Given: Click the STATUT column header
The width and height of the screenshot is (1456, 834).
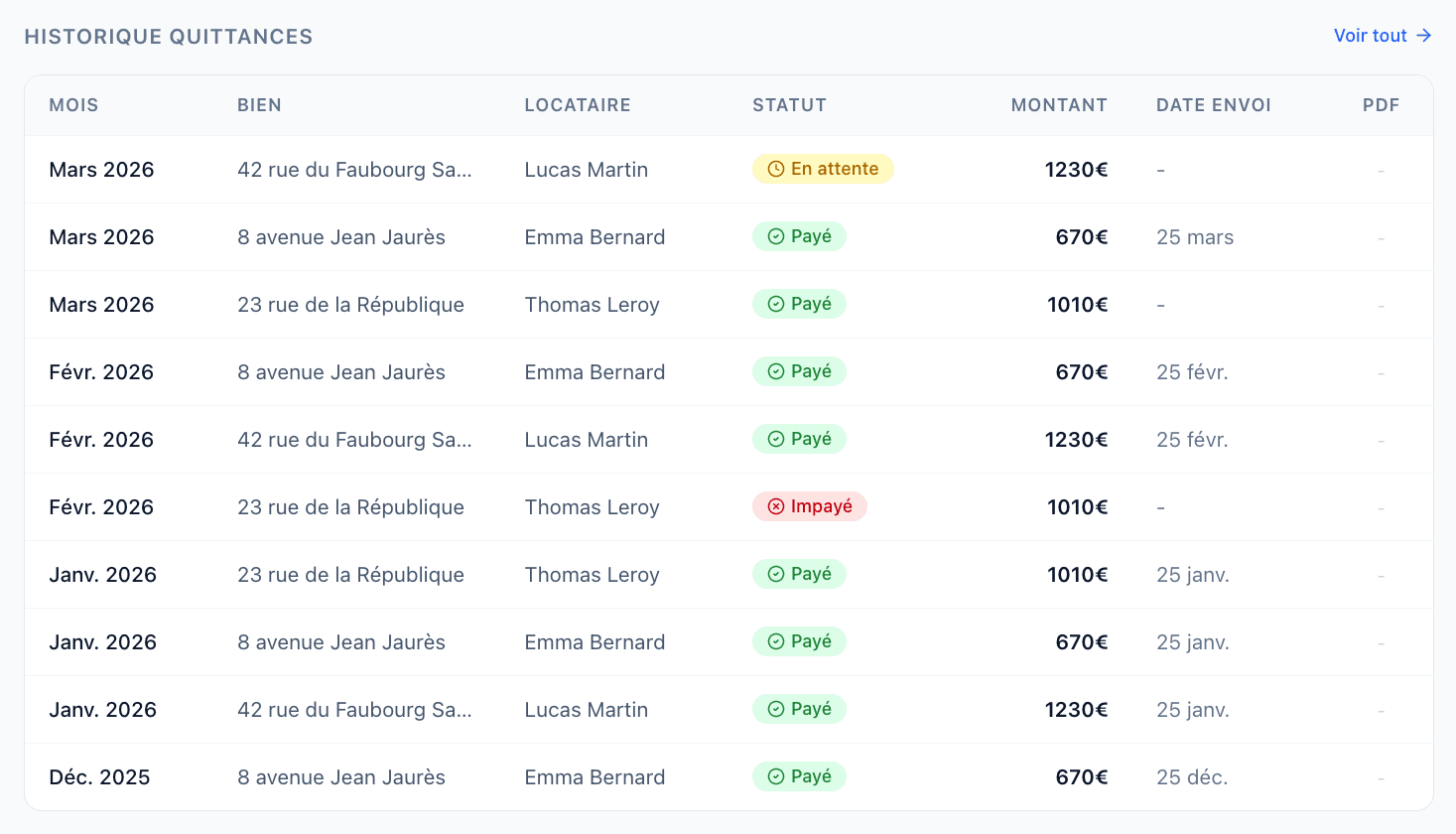Looking at the screenshot, I should (x=789, y=105).
